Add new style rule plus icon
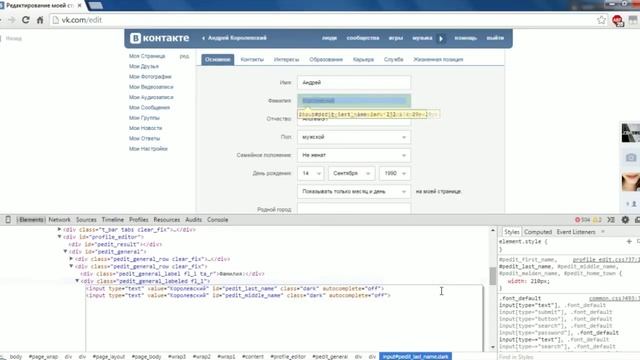Viewport: 640px width, 360px height. pos(629,242)
